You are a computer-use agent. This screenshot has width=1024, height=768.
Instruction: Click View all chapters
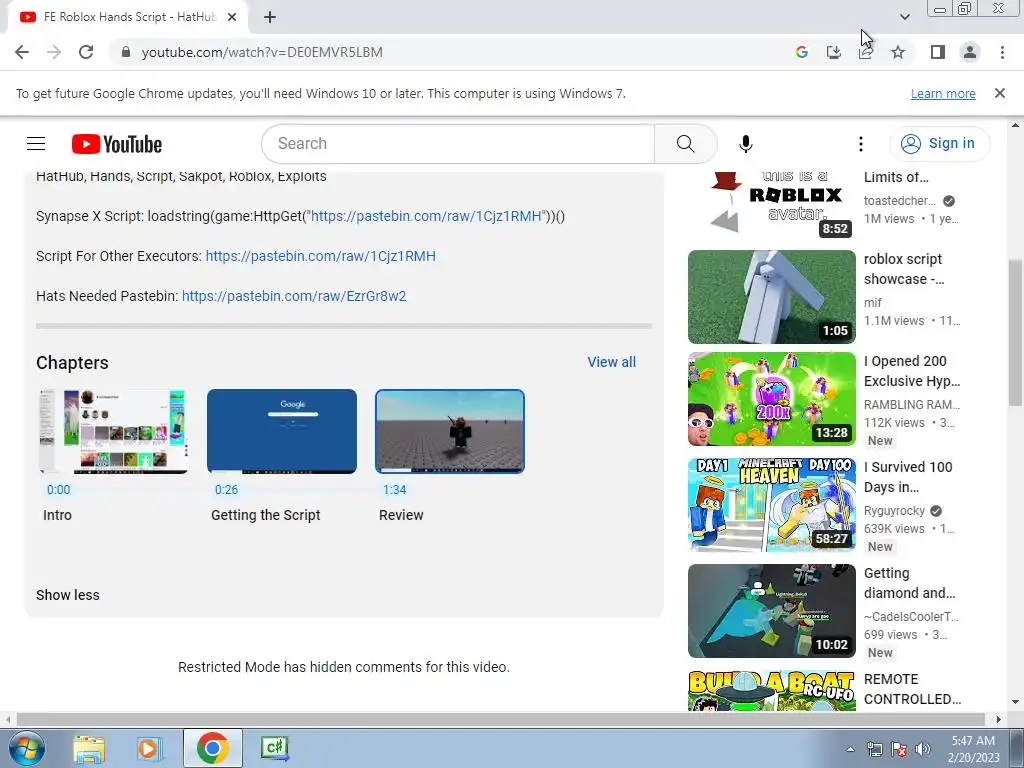pyautogui.click(x=611, y=362)
